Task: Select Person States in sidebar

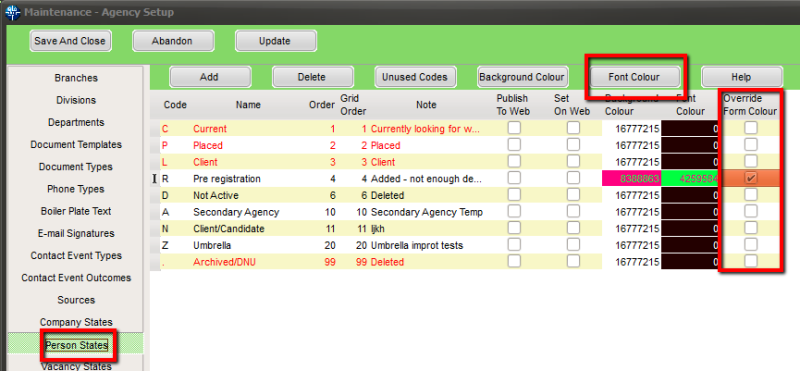Action: tap(76, 345)
